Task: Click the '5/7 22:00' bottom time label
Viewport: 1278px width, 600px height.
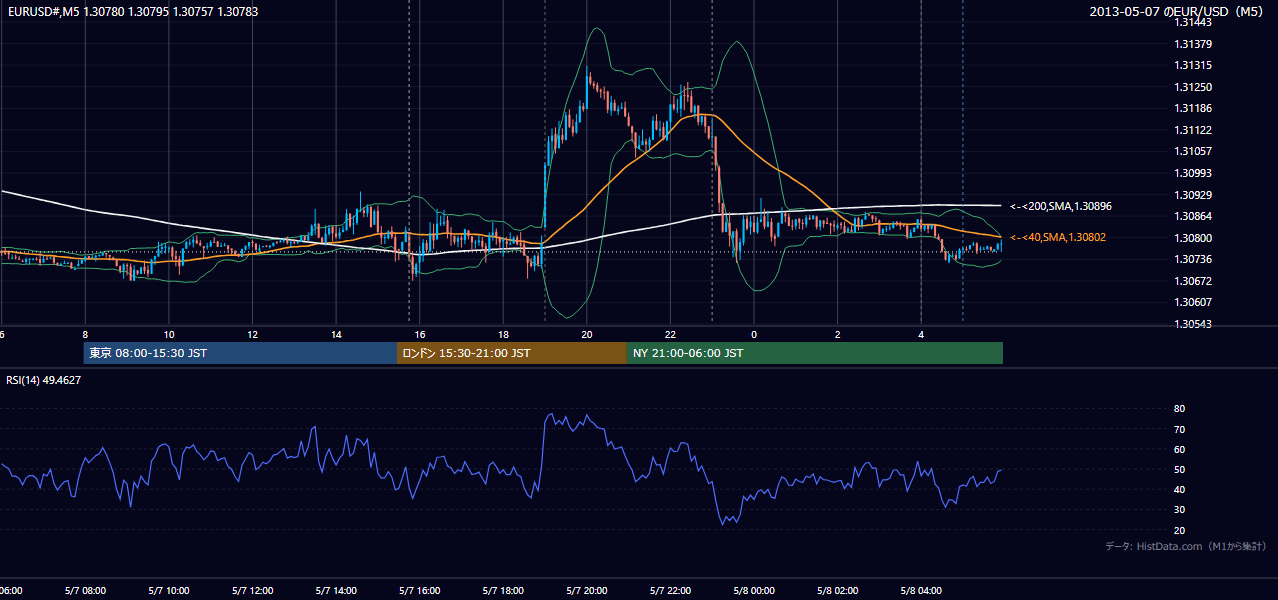Action: click(670, 591)
